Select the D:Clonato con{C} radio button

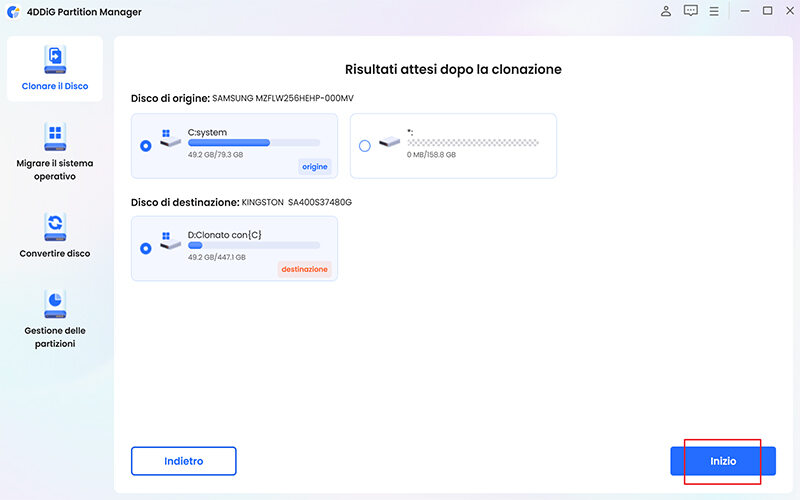146,248
